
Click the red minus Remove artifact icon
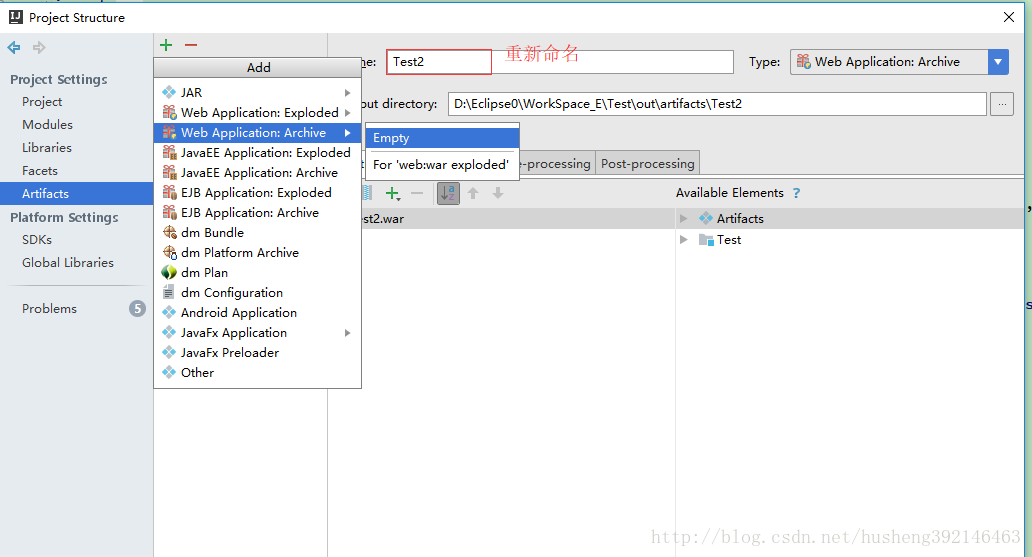(x=191, y=45)
